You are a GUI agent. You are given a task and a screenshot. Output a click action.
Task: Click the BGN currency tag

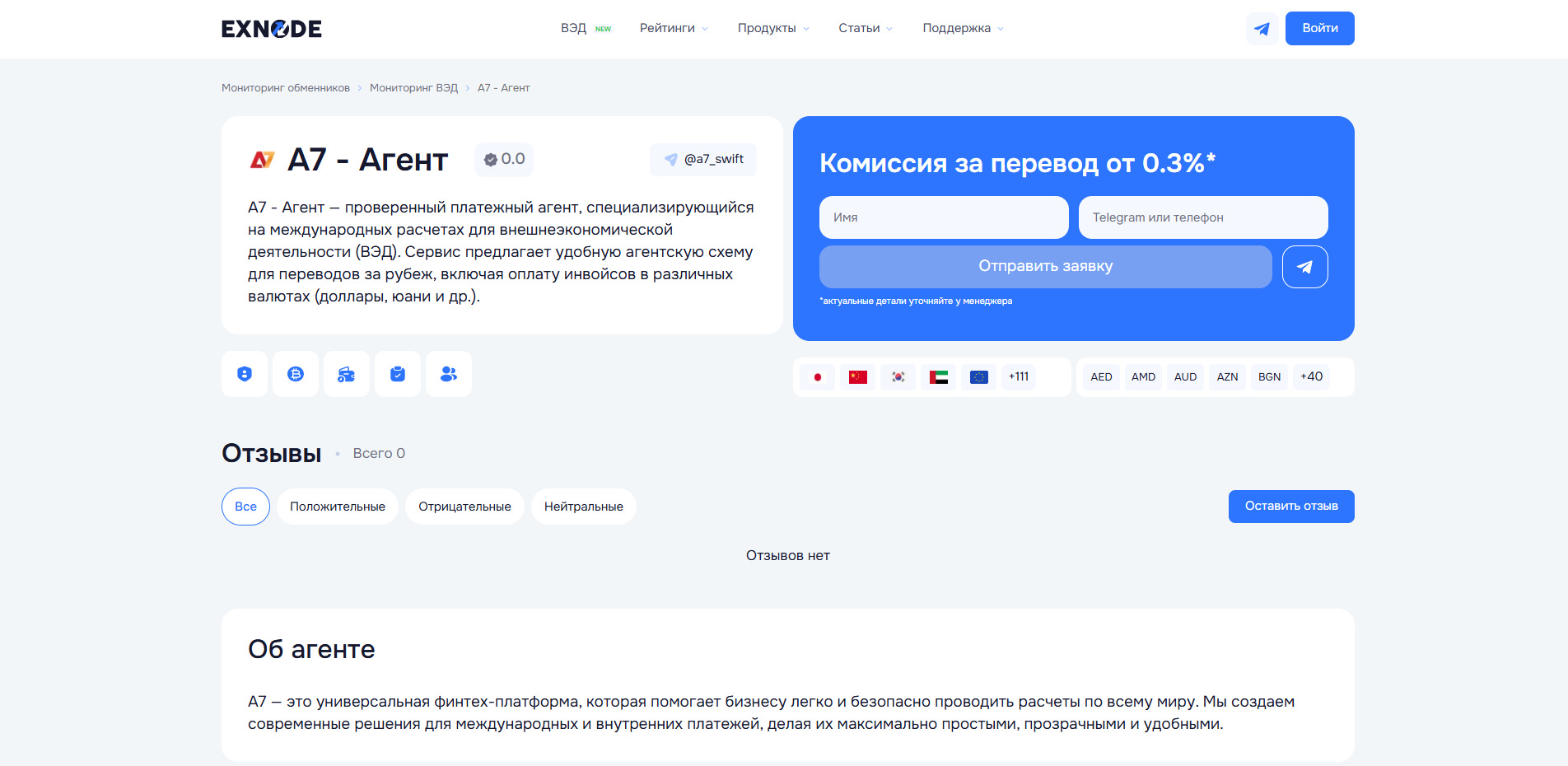pos(1270,377)
